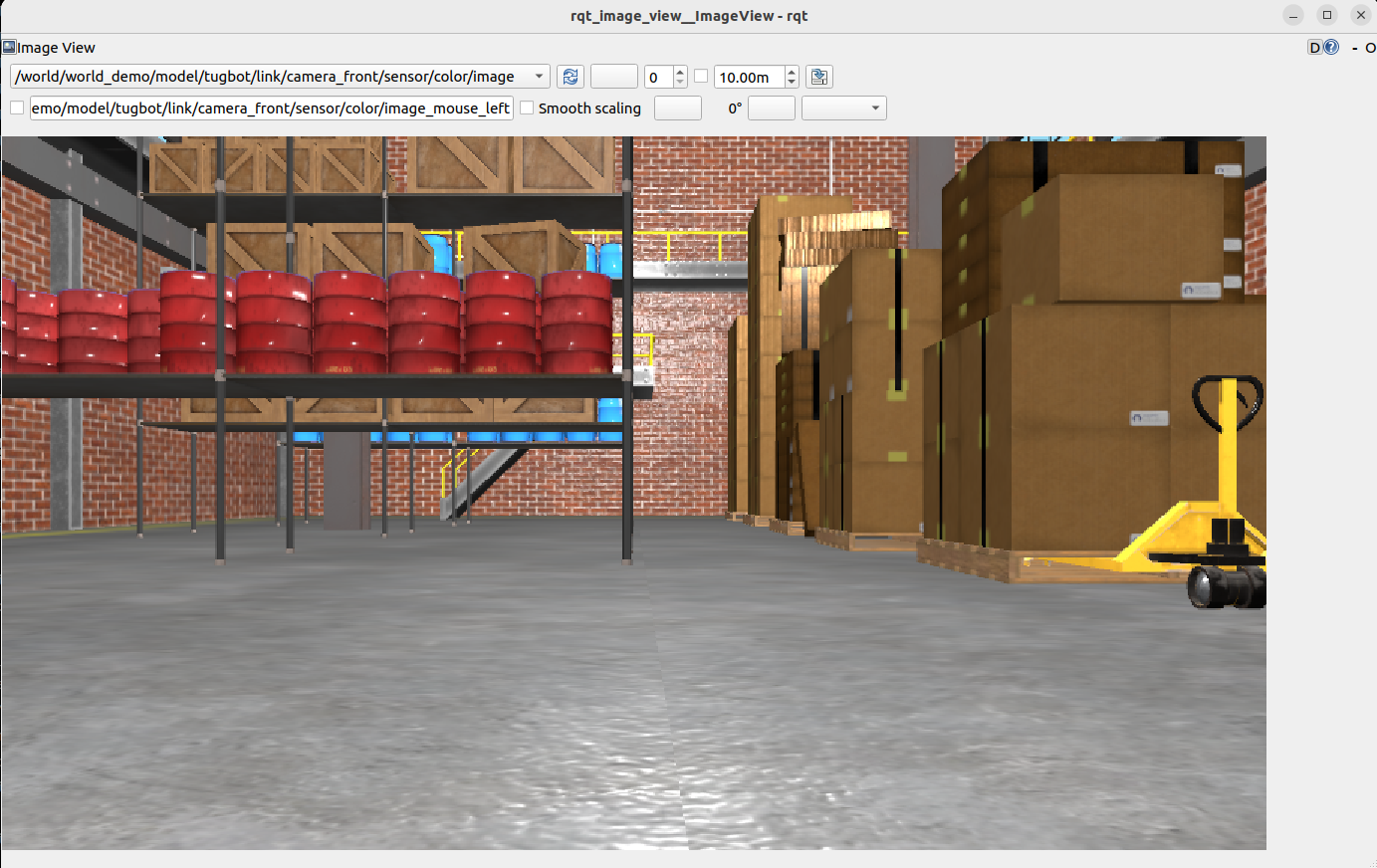Viewport: 1377px width, 868px height.
Task: Click the Image View plugin icon
Action: [x=9, y=47]
